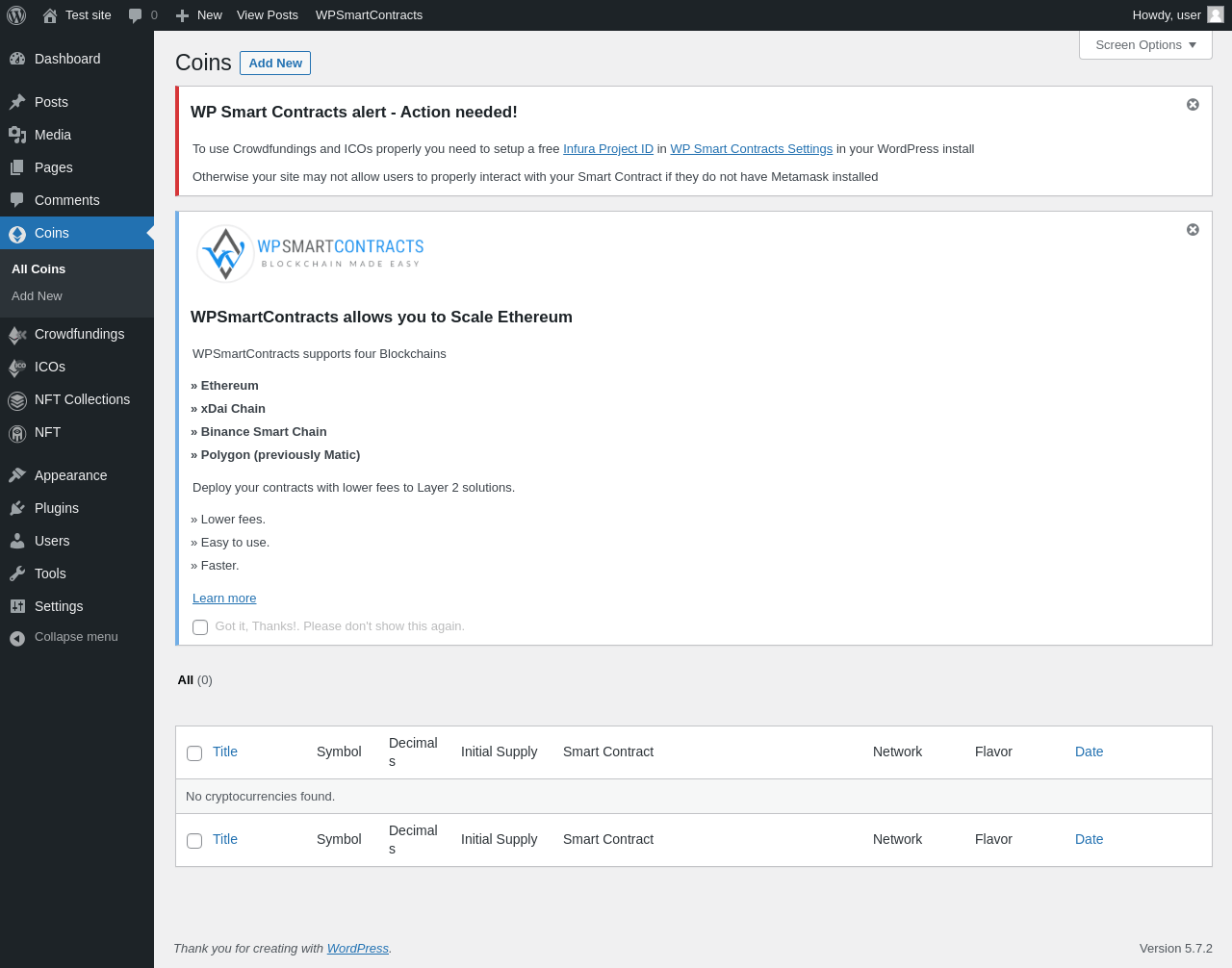Click the Comments icon in sidebar
The width and height of the screenshot is (1232, 968).
(17, 200)
